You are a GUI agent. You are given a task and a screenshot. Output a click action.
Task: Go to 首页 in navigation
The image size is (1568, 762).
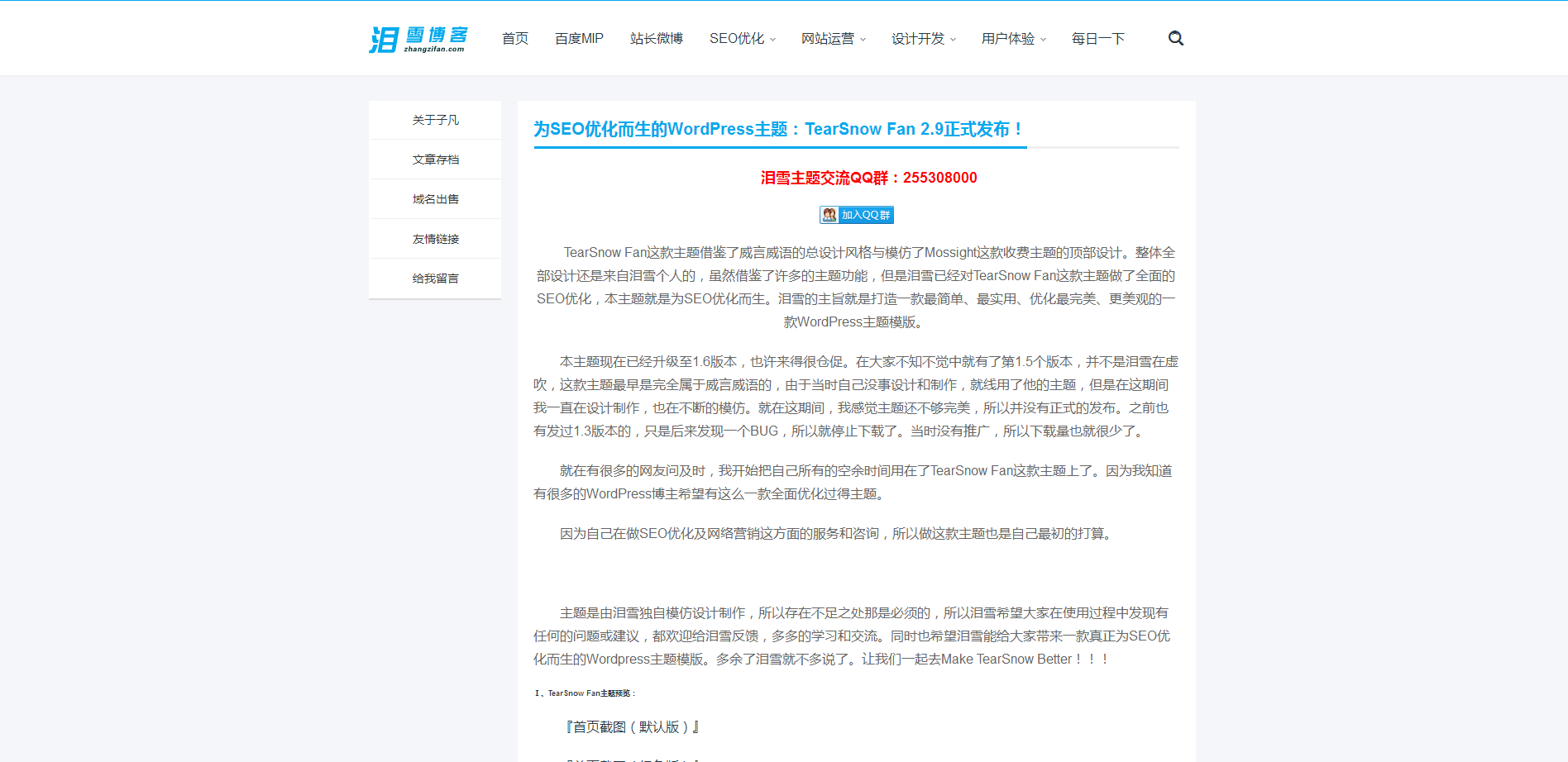coord(514,39)
